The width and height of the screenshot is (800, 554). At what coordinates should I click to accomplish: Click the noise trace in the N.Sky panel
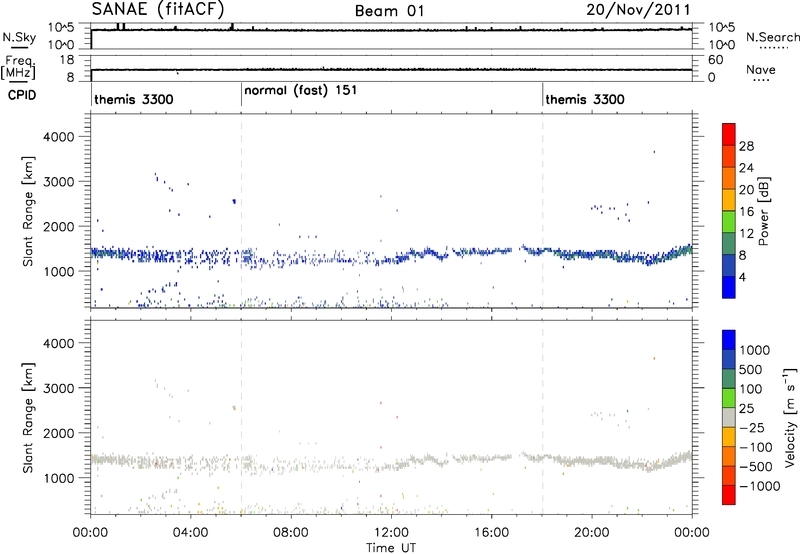[391, 30]
